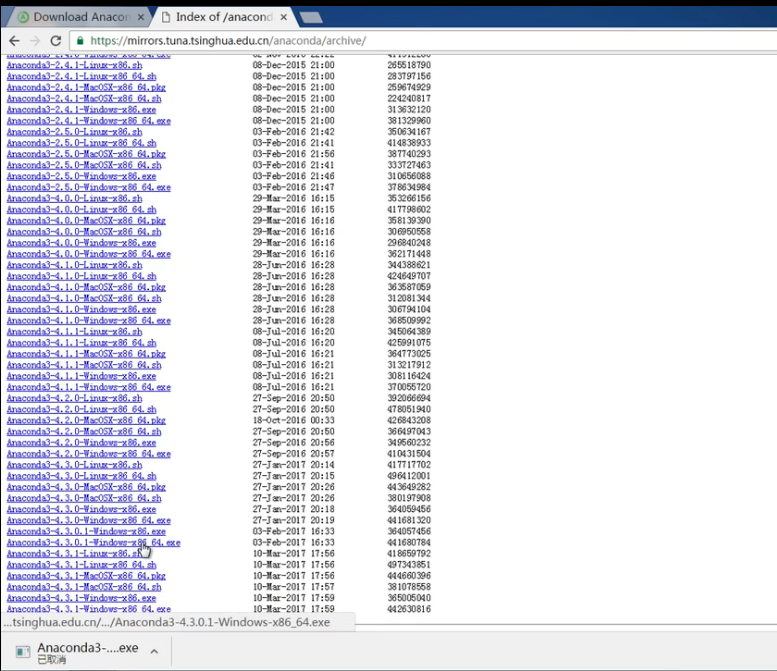Open a new tab button

coord(311,18)
